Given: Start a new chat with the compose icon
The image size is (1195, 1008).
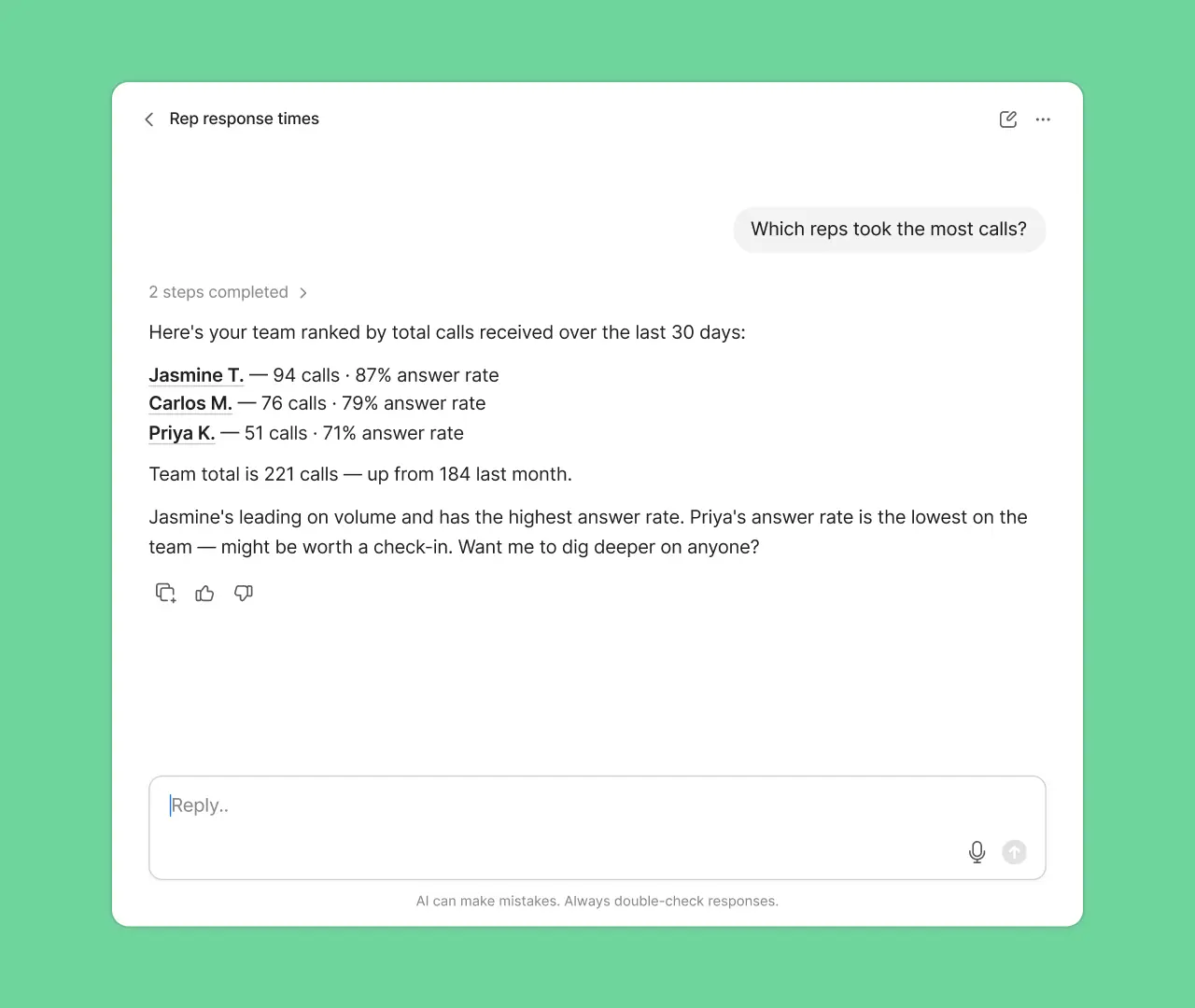Looking at the screenshot, I should (x=1008, y=119).
